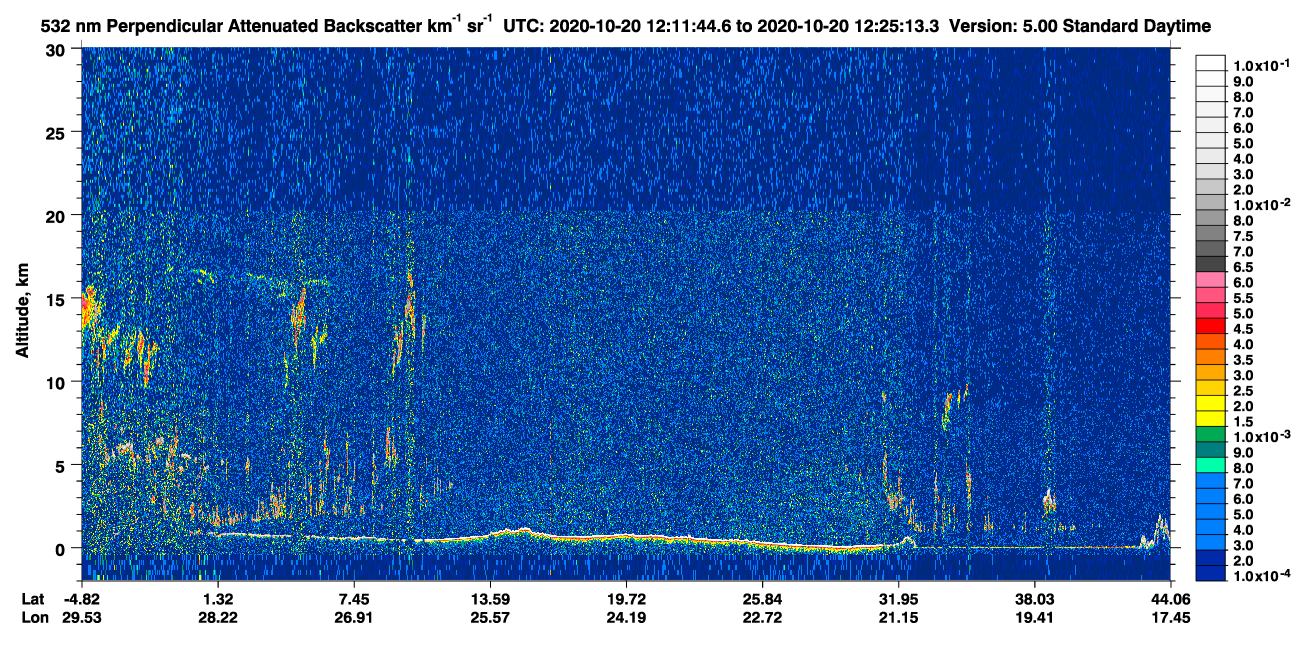
Task: Click colorbar label "5.5"
Action: click(1242, 297)
